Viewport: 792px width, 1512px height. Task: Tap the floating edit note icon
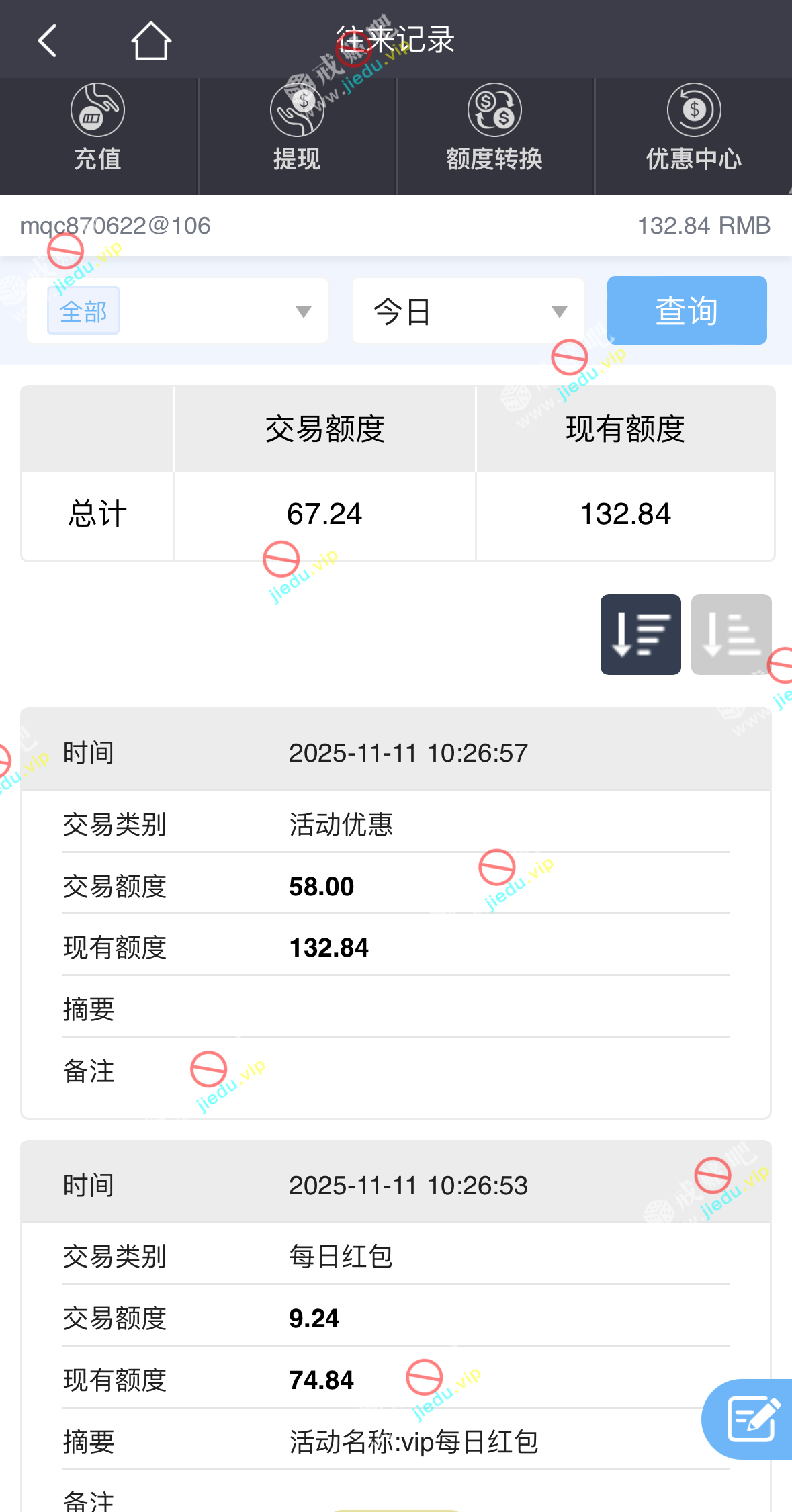click(751, 1418)
